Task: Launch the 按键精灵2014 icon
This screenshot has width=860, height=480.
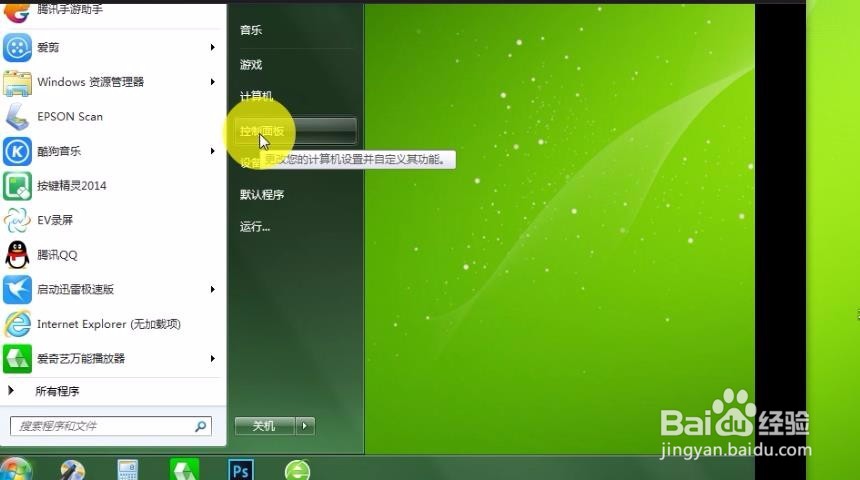Action: click(17, 186)
